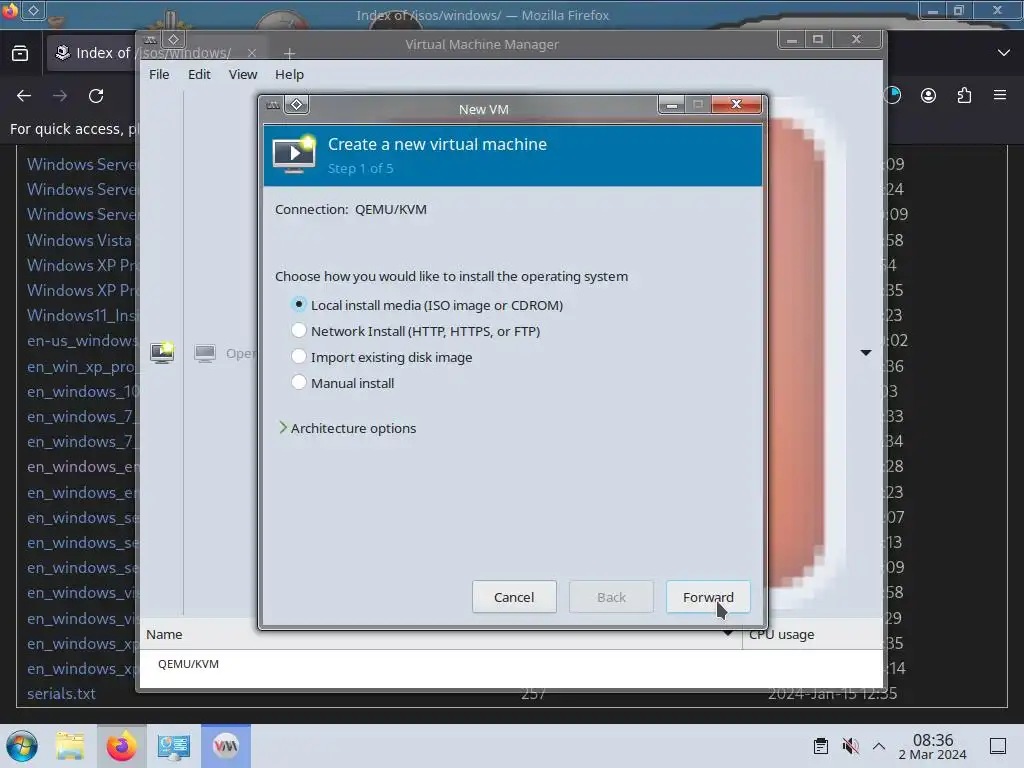Image resolution: width=1024 pixels, height=768 pixels.
Task: Click the Cancel button in New VM
Action: pyautogui.click(x=514, y=597)
